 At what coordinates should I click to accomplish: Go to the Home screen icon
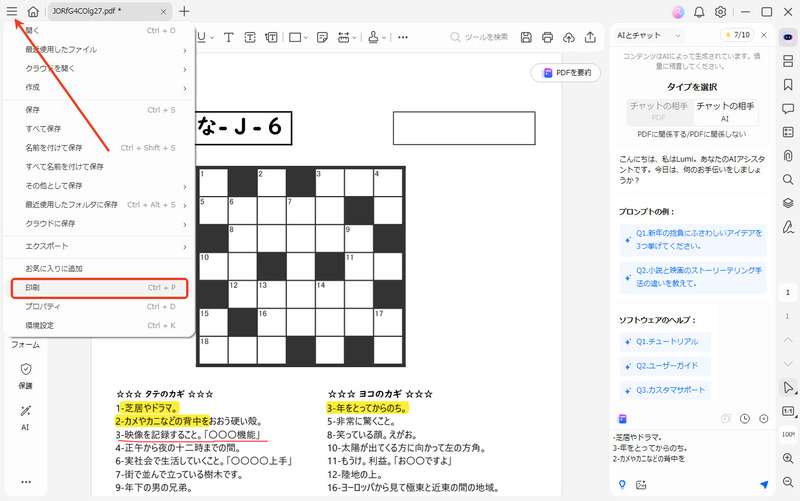[x=33, y=11]
